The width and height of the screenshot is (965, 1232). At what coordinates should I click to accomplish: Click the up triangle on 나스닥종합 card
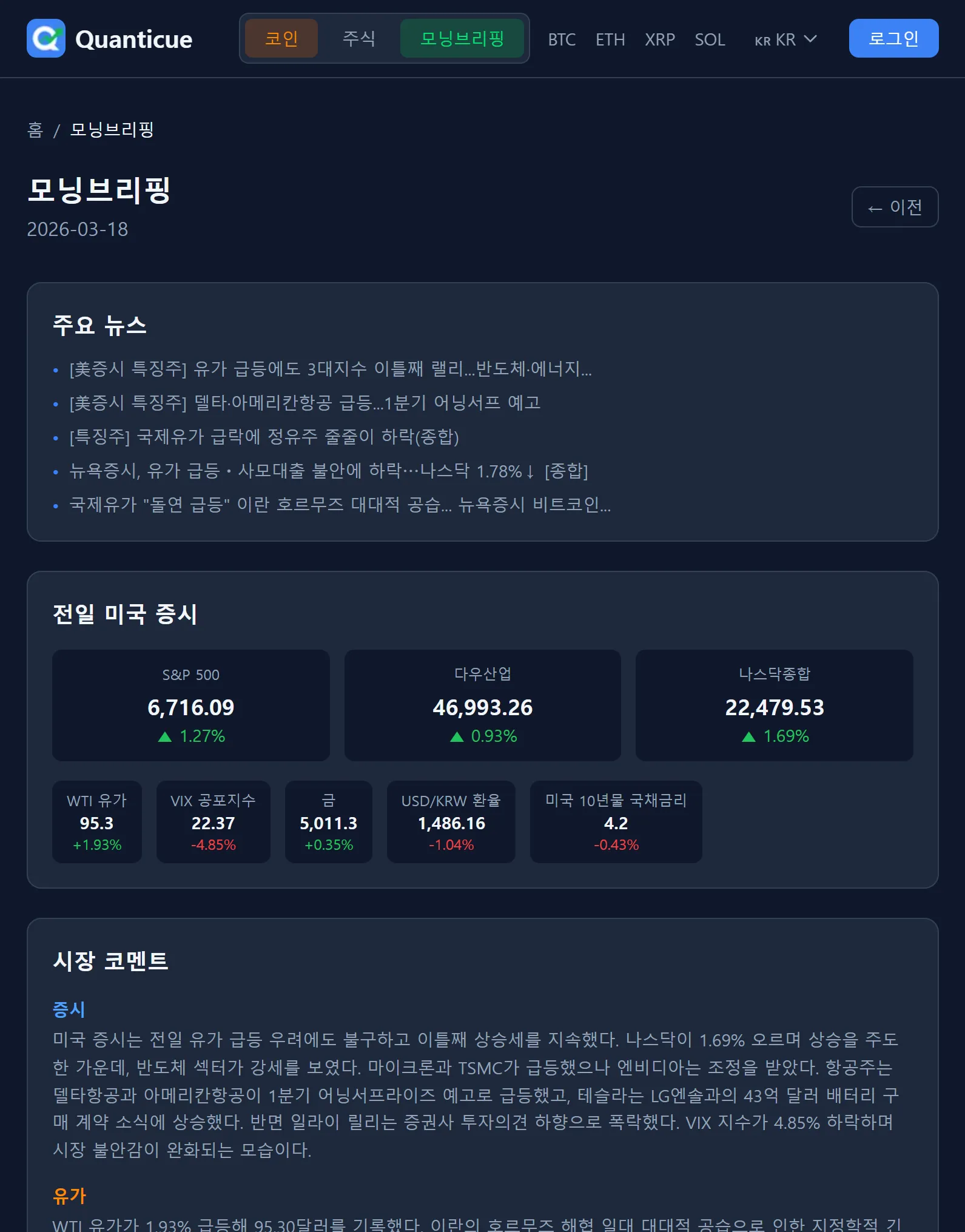(x=748, y=736)
